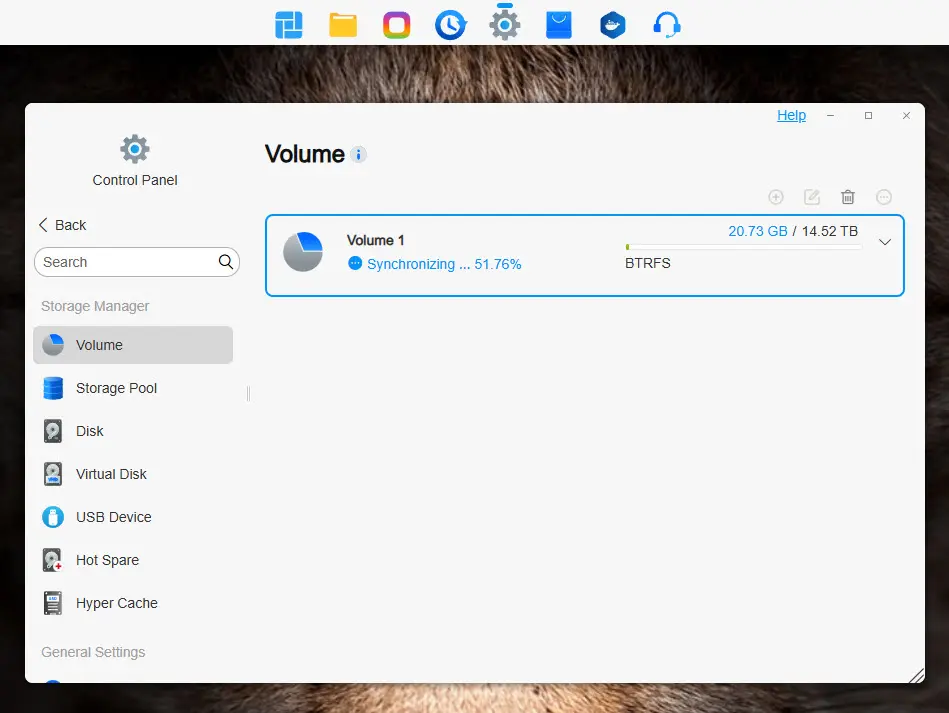Open Hyper Cache section
Viewport: 949px width, 713px height.
133,603
